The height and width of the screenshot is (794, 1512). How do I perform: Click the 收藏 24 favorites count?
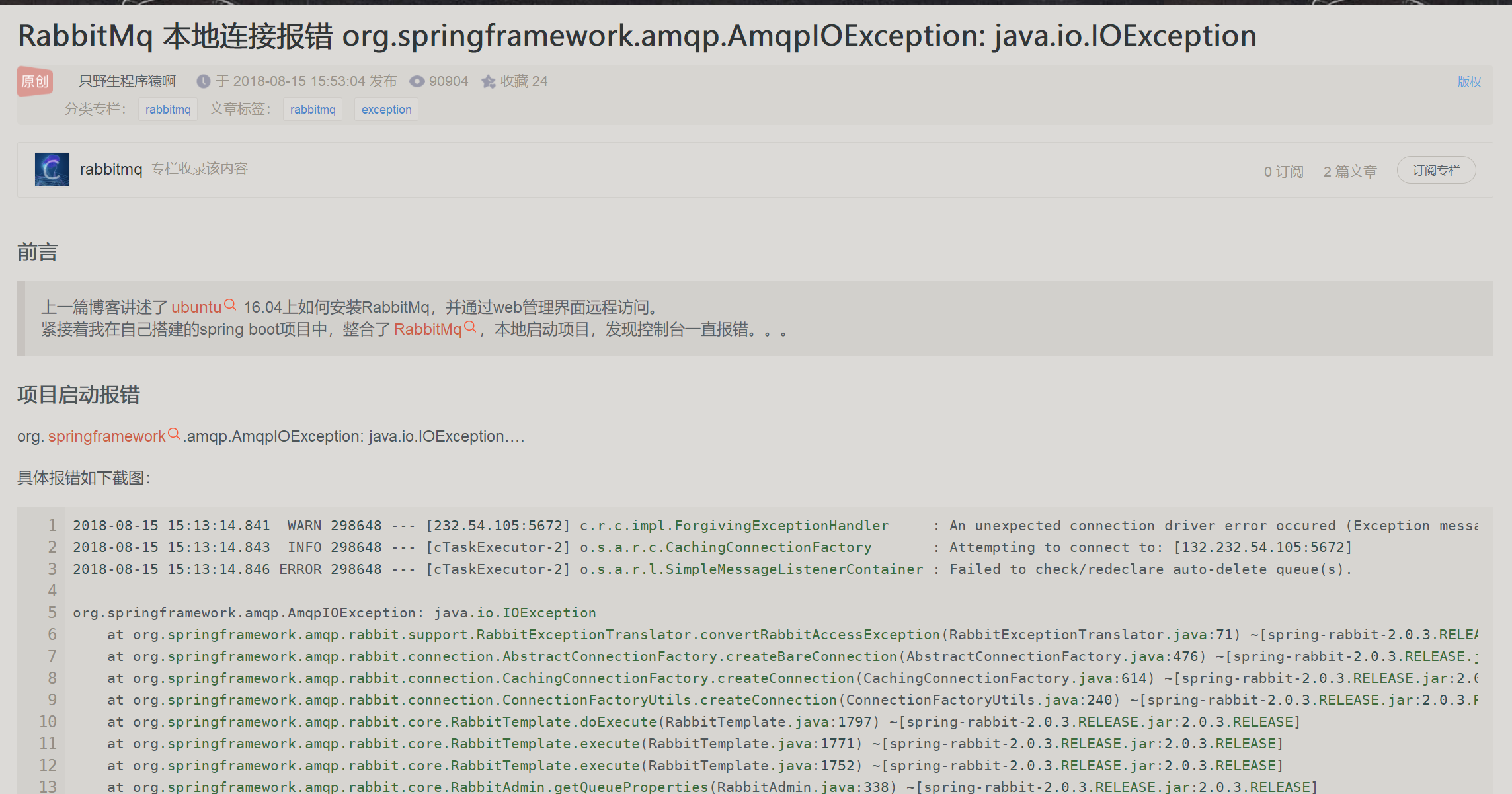[x=524, y=81]
